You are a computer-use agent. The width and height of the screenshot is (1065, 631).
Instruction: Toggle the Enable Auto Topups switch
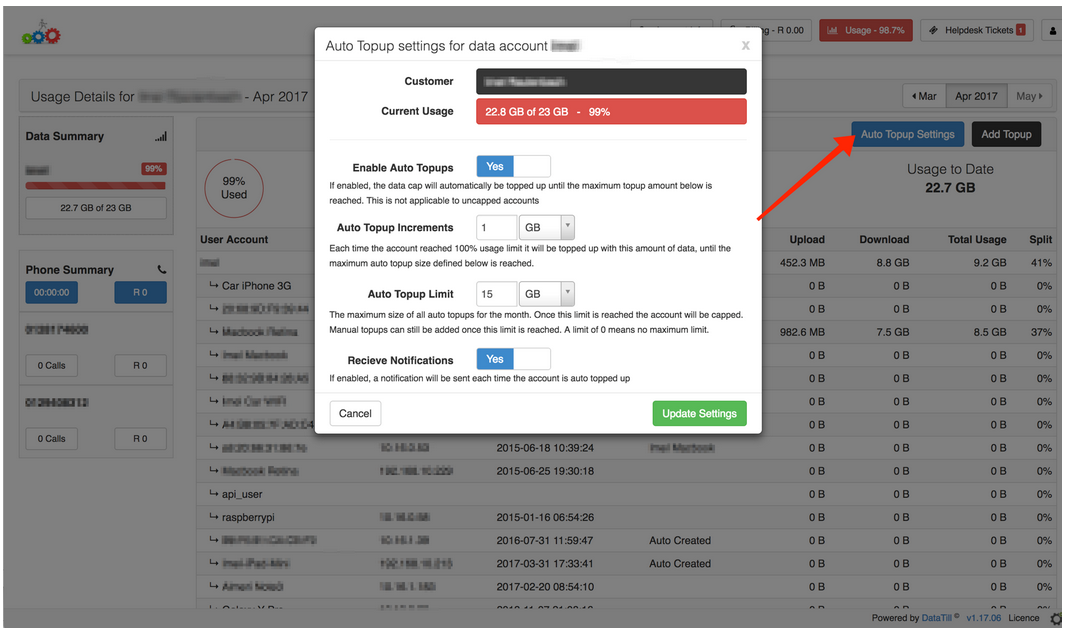pyautogui.click(x=513, y=166)
